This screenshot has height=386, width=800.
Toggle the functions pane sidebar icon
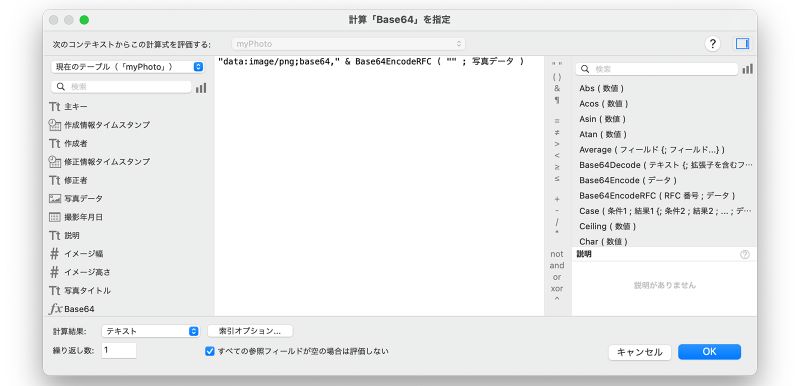(x=742, y=44)
